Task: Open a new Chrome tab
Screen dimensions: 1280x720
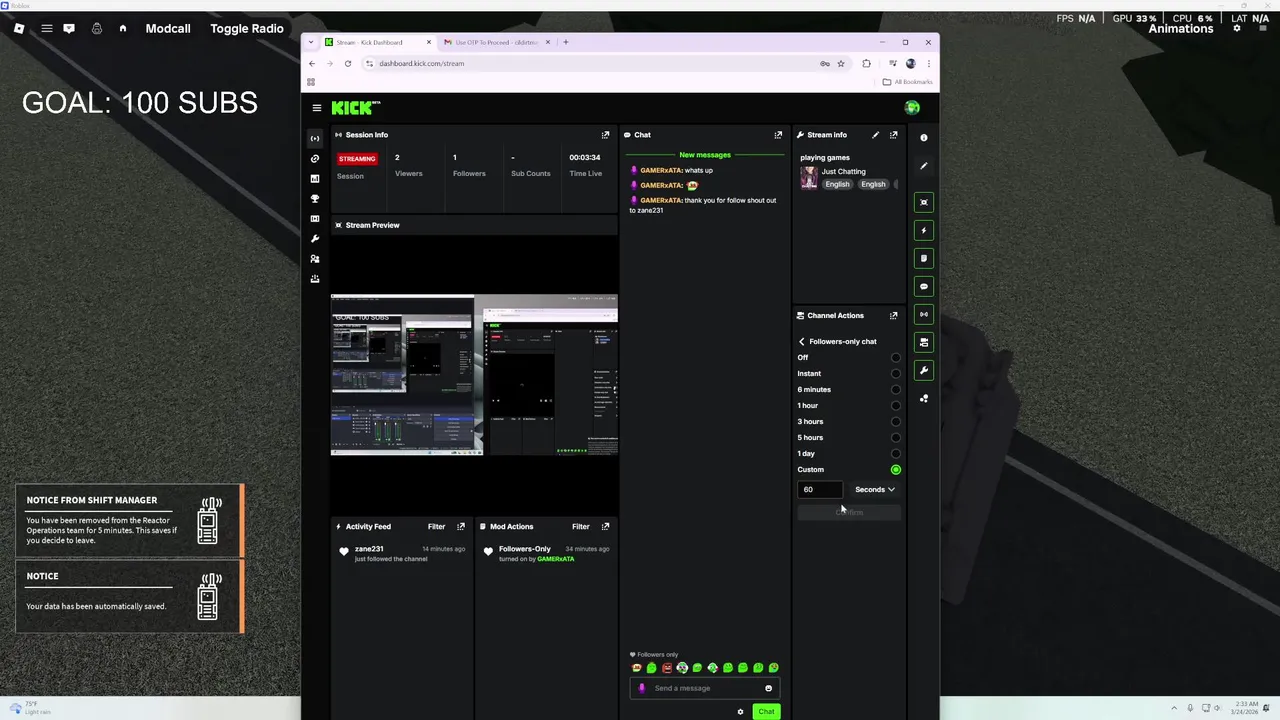Action: tap(565, 42)
